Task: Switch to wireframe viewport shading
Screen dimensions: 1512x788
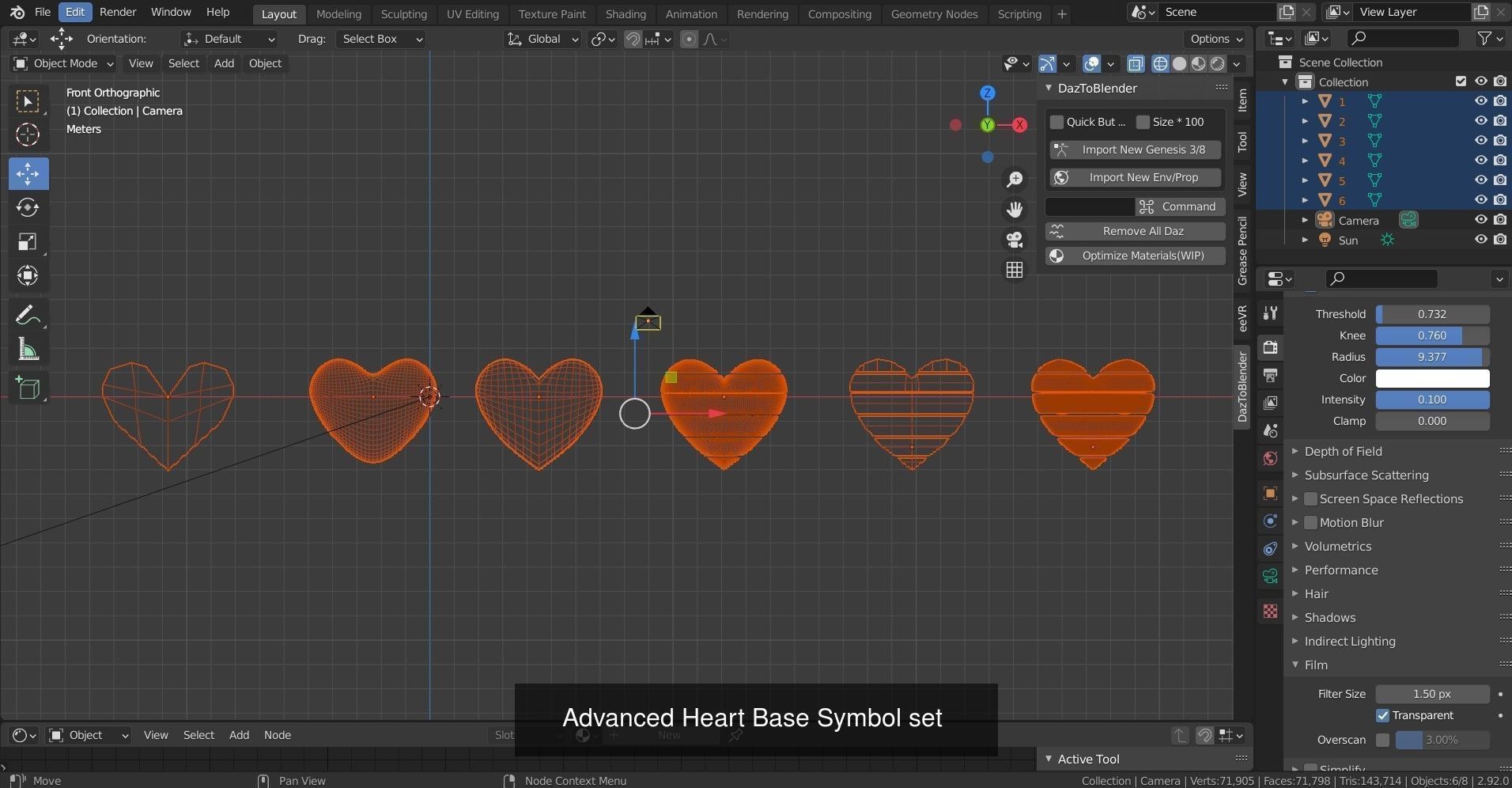Action: point(1160,63)
